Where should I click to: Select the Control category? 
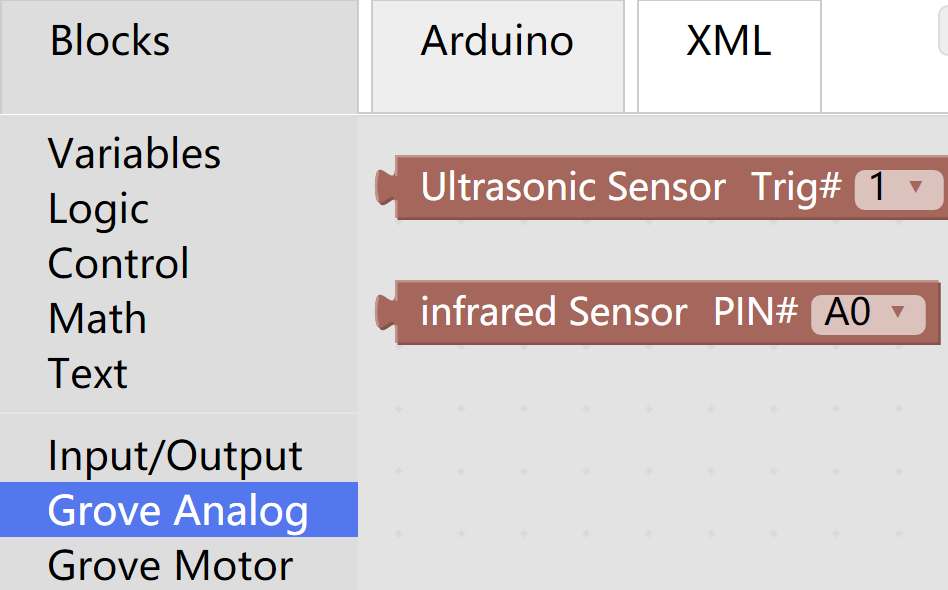[118, 264]
